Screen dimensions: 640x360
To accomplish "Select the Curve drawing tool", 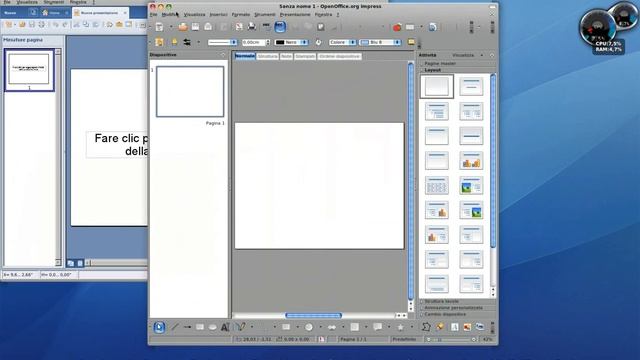I will [x=241, y=327].
